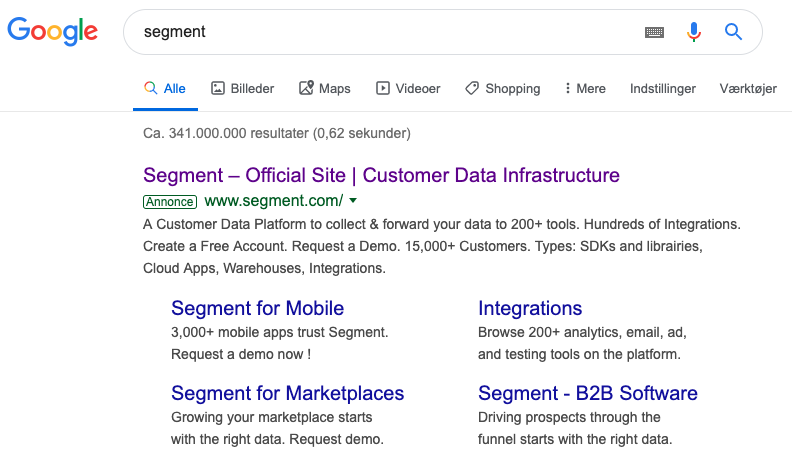Open the Segment Official Site ad link

click(x=381, y=175)
